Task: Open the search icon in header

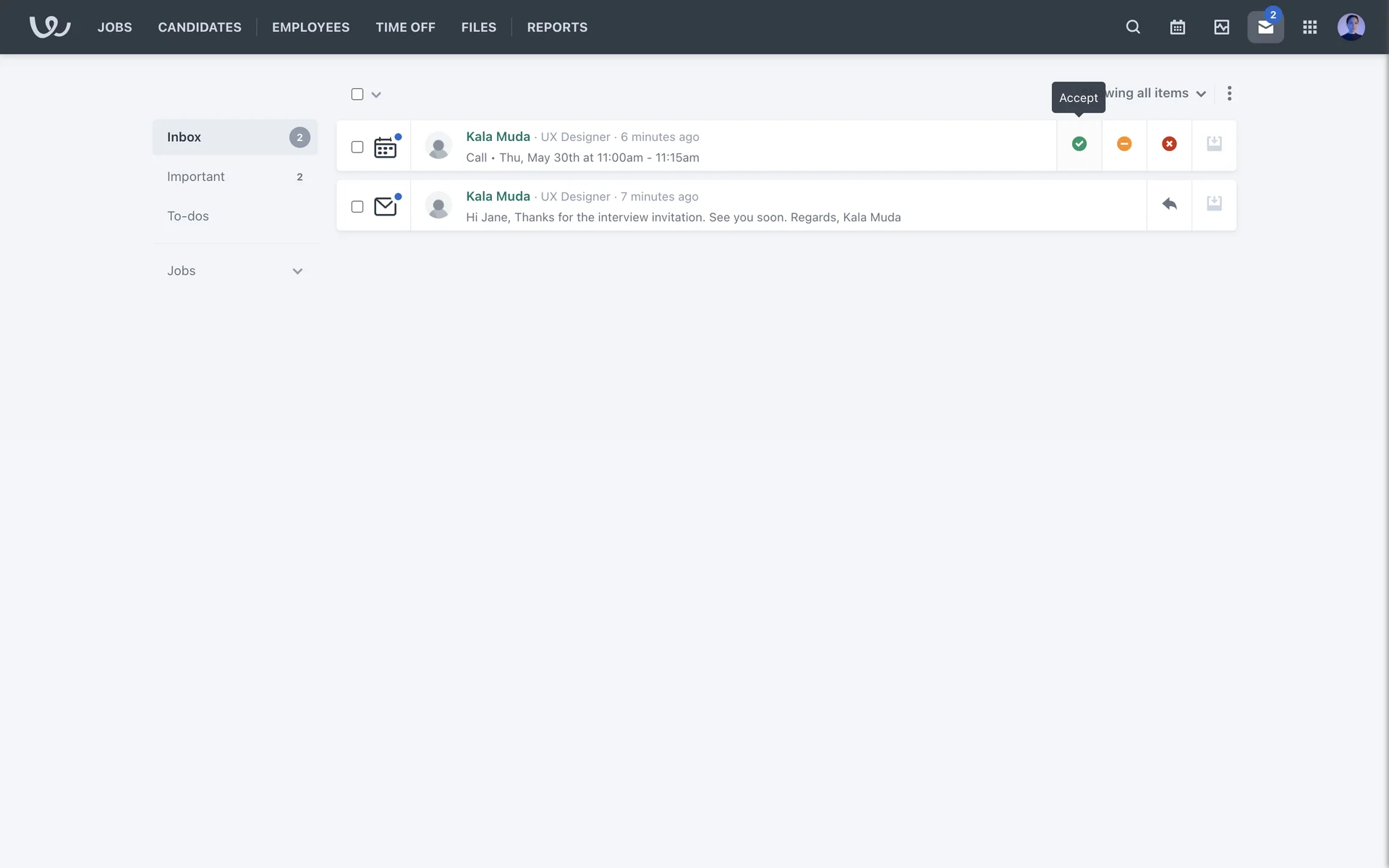Action: point(1133,27)
